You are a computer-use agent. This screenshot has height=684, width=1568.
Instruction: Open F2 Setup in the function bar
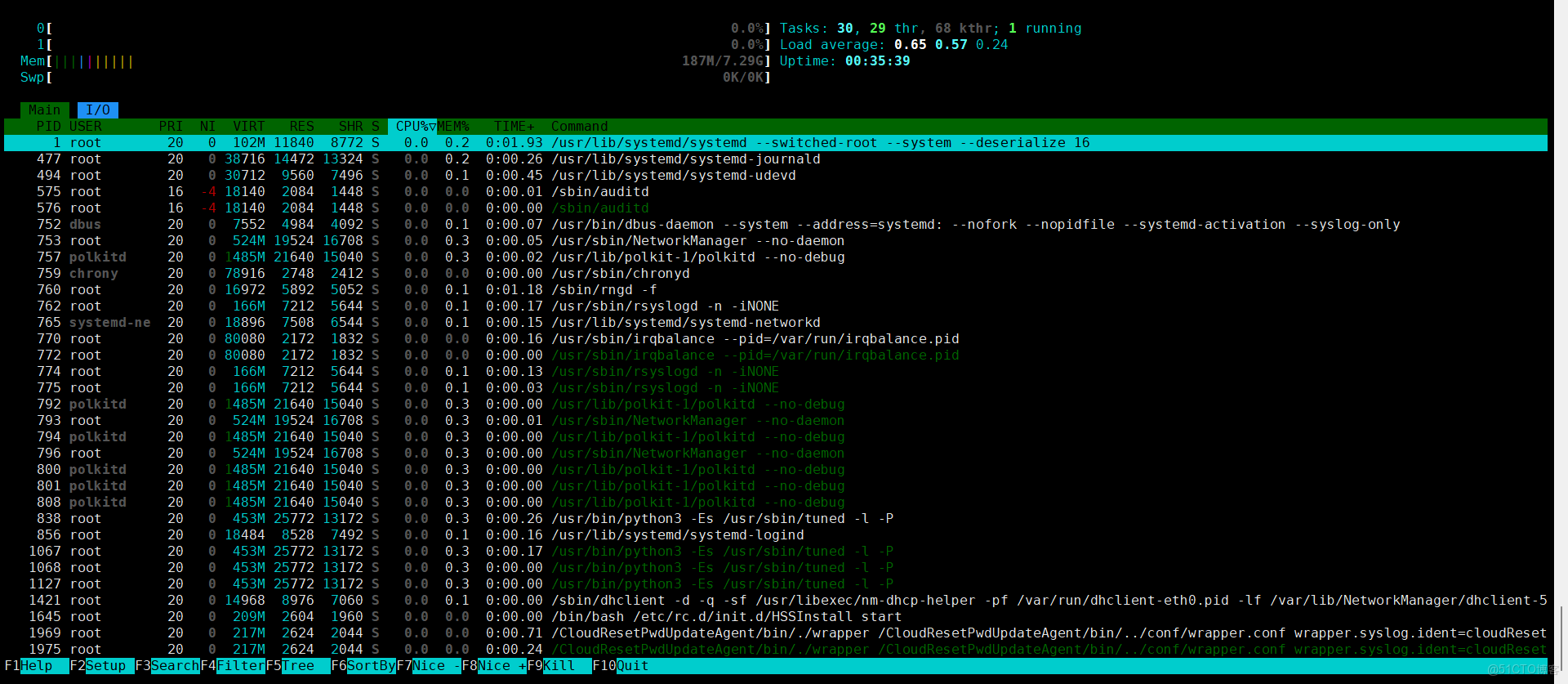click(102, 666)
